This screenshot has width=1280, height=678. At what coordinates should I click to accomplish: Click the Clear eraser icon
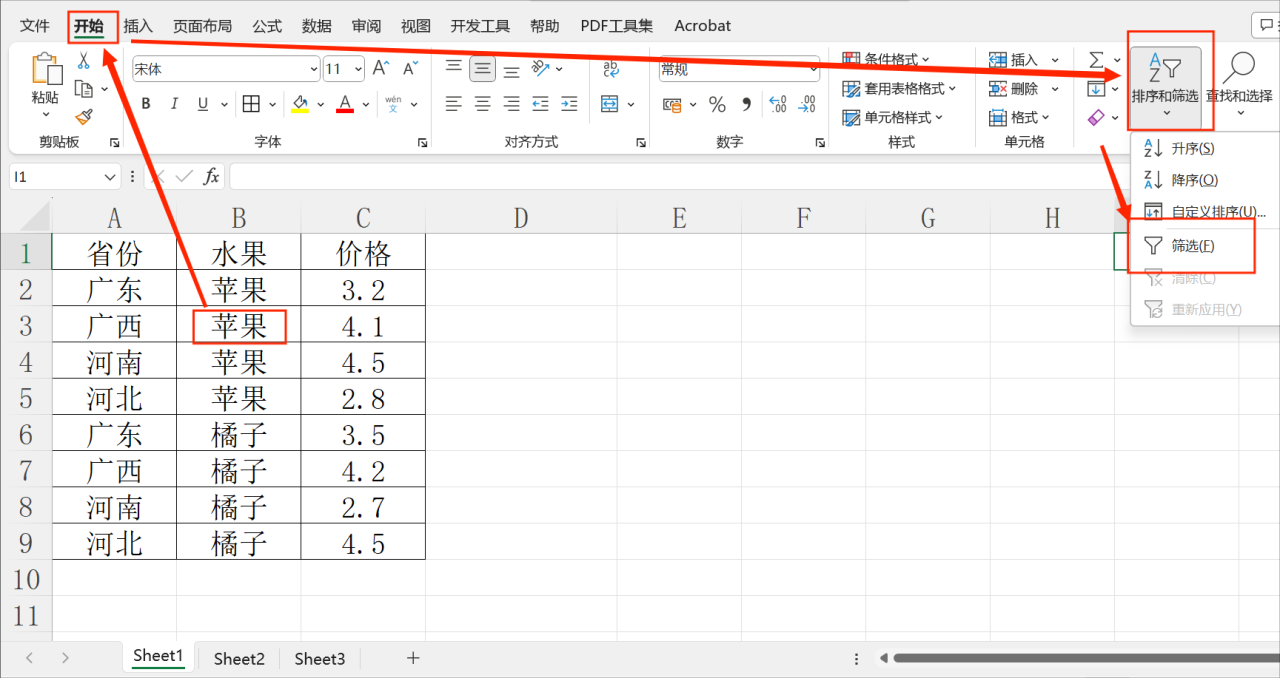1096,117
